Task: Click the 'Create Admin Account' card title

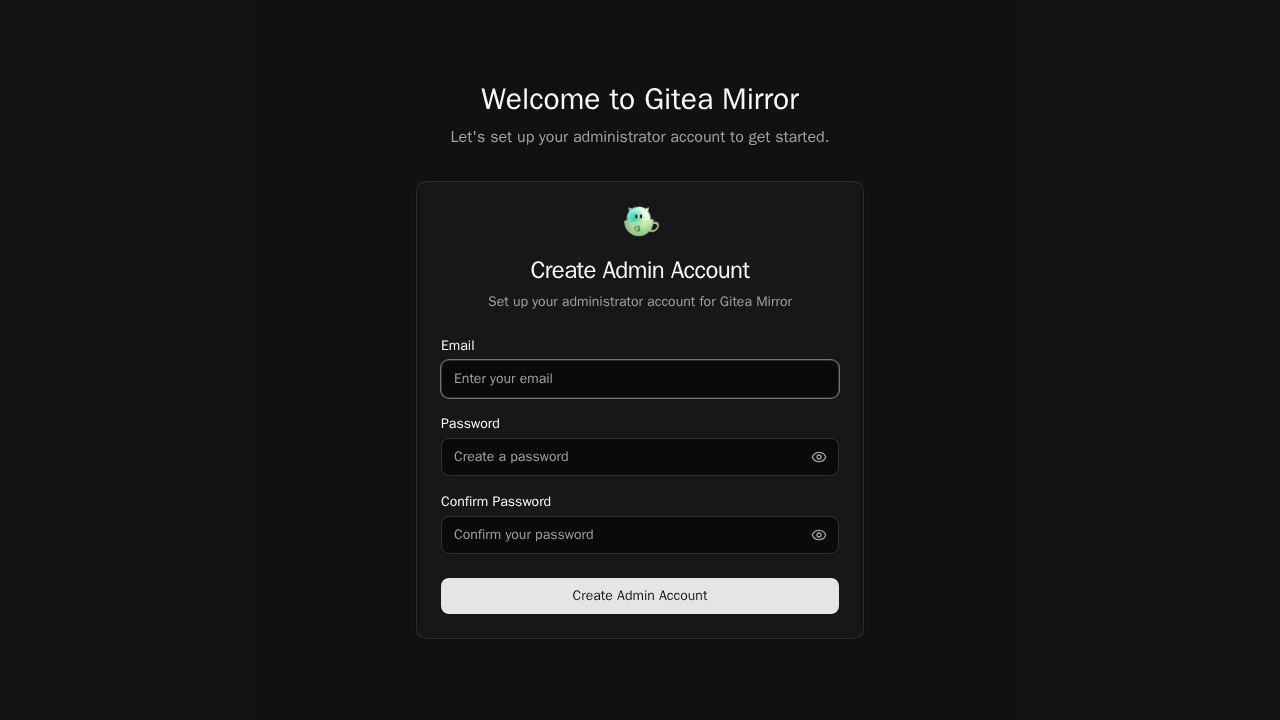Action: point(640,271)
